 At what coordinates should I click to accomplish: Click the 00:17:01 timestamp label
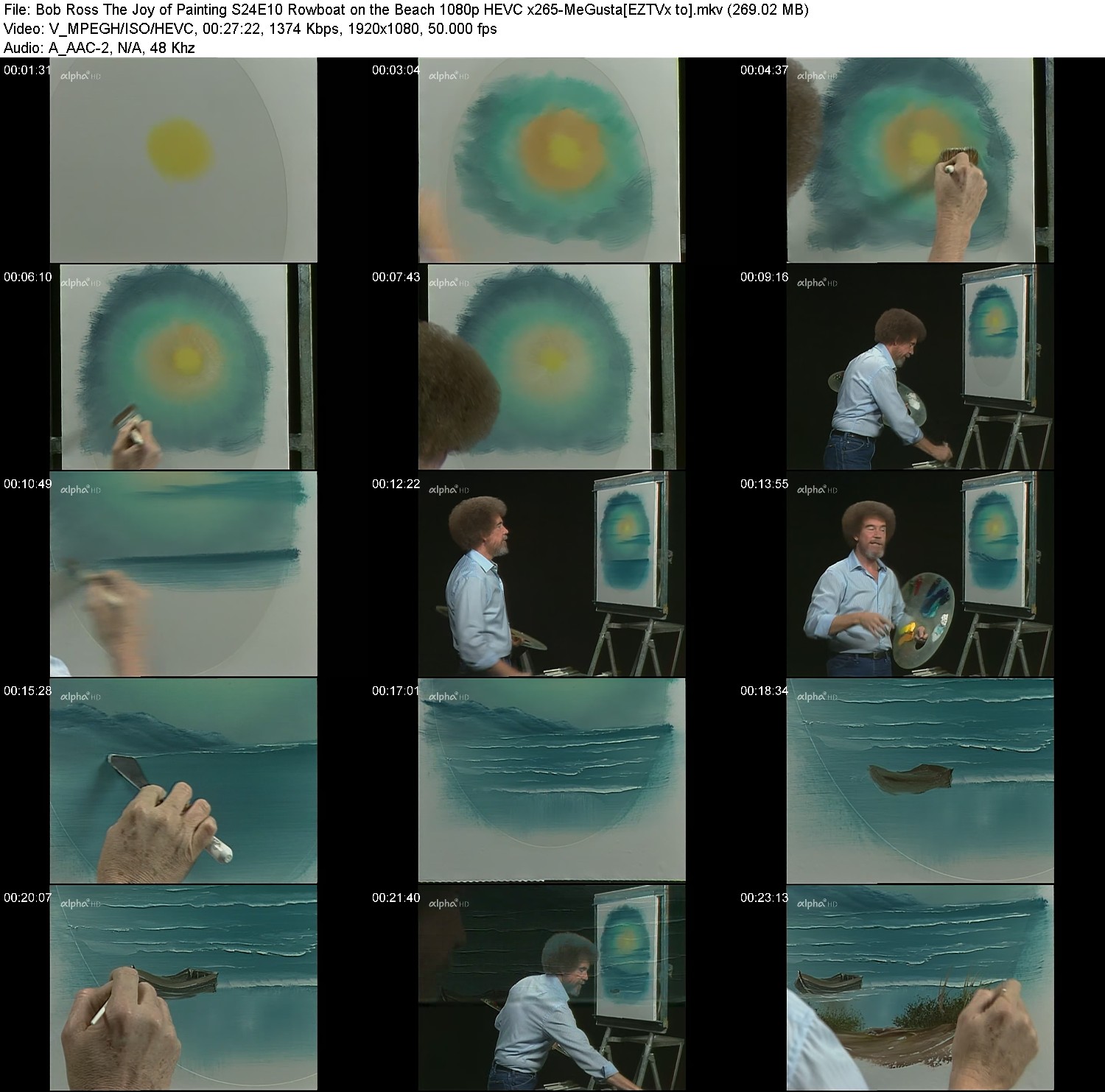click(x=396, y=691)
